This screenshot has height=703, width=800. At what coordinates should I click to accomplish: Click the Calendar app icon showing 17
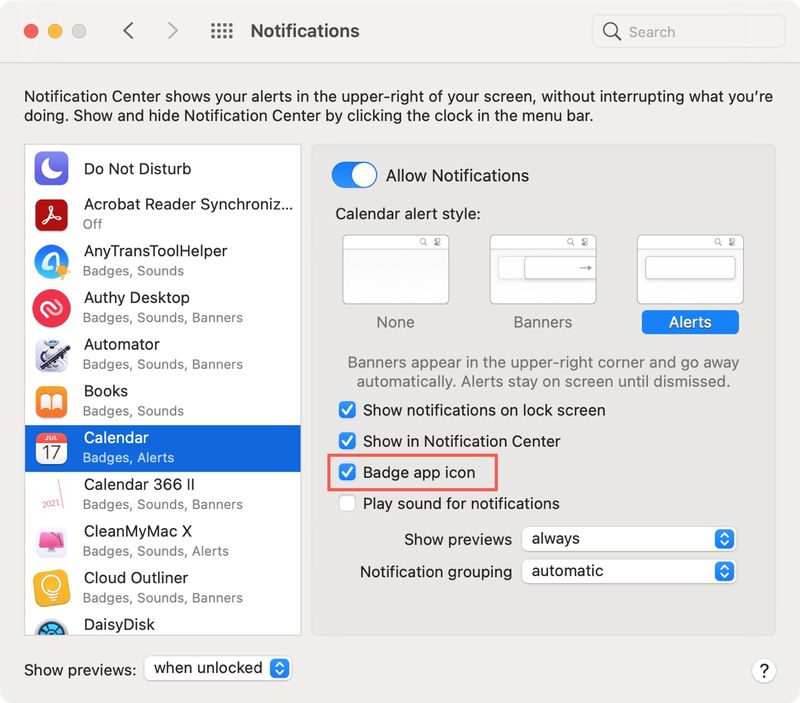(x=51, y=448)
